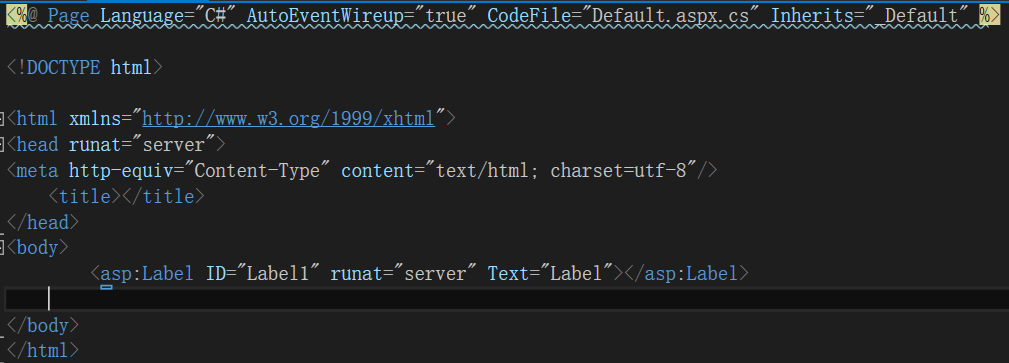Click the closing asp:Label tag
The height and width of the screenshot is (363, 1009).
(x=686, y=274)
